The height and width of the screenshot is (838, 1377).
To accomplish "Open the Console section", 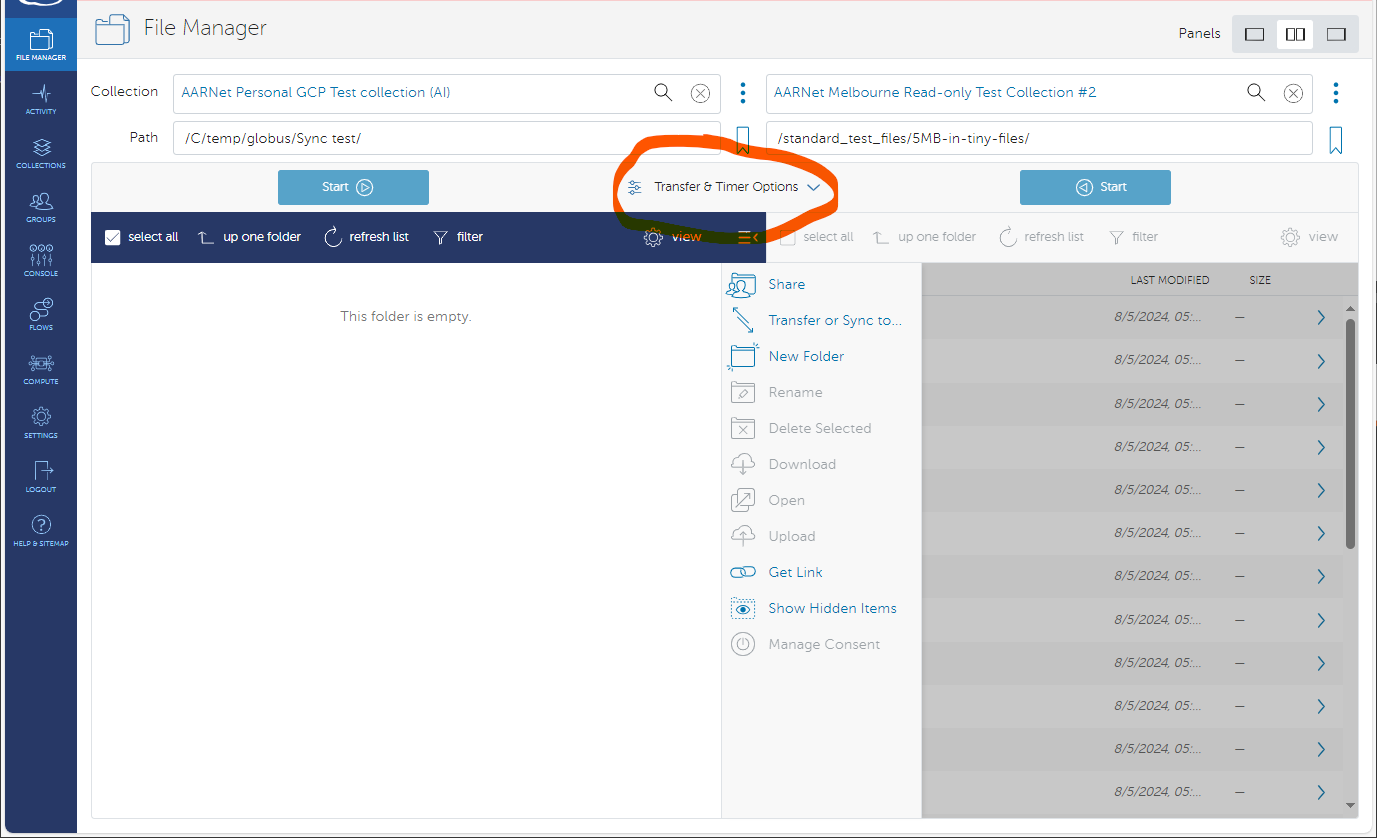I will tap(41, 261).
